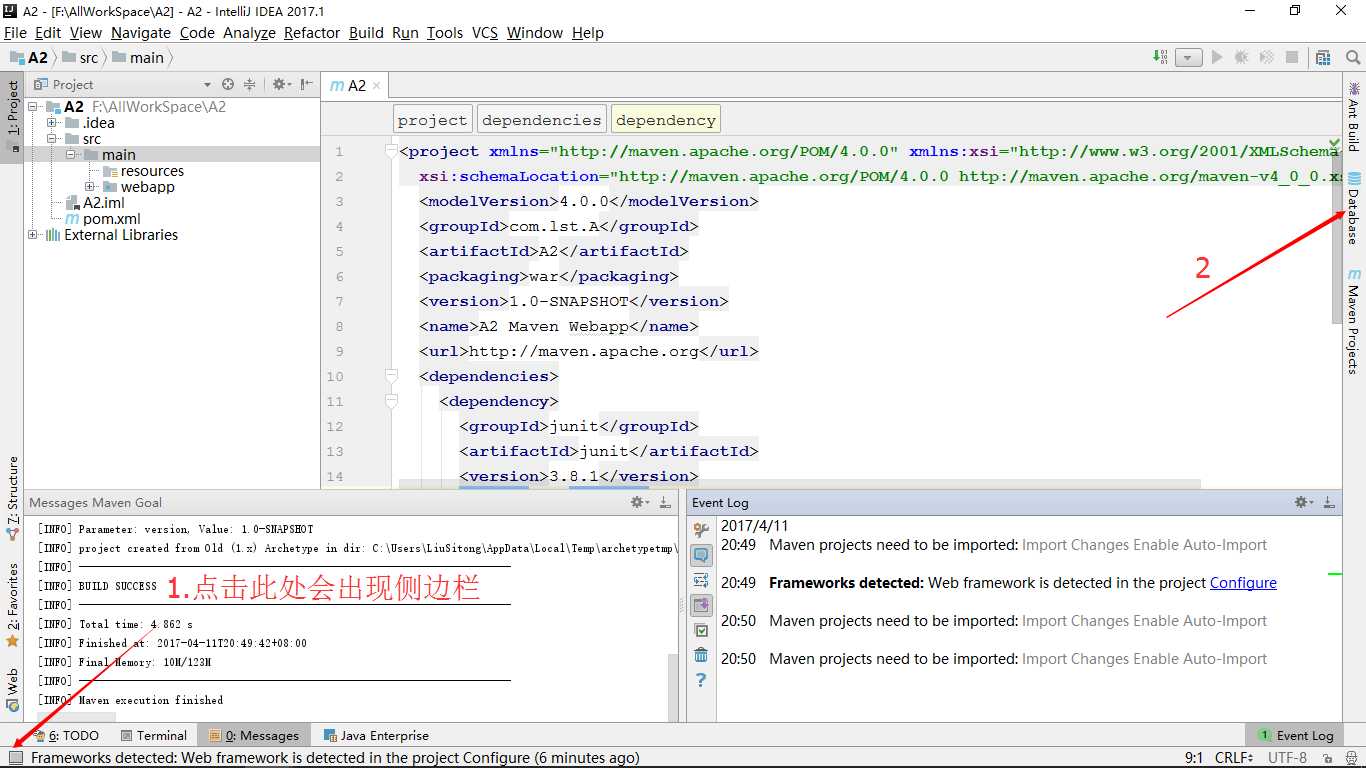Viewport: 1366px width, 768px height.
Task: Click Enable Auto-Import in the 20:49 Maven message
Action: (x=1200, y=545)
